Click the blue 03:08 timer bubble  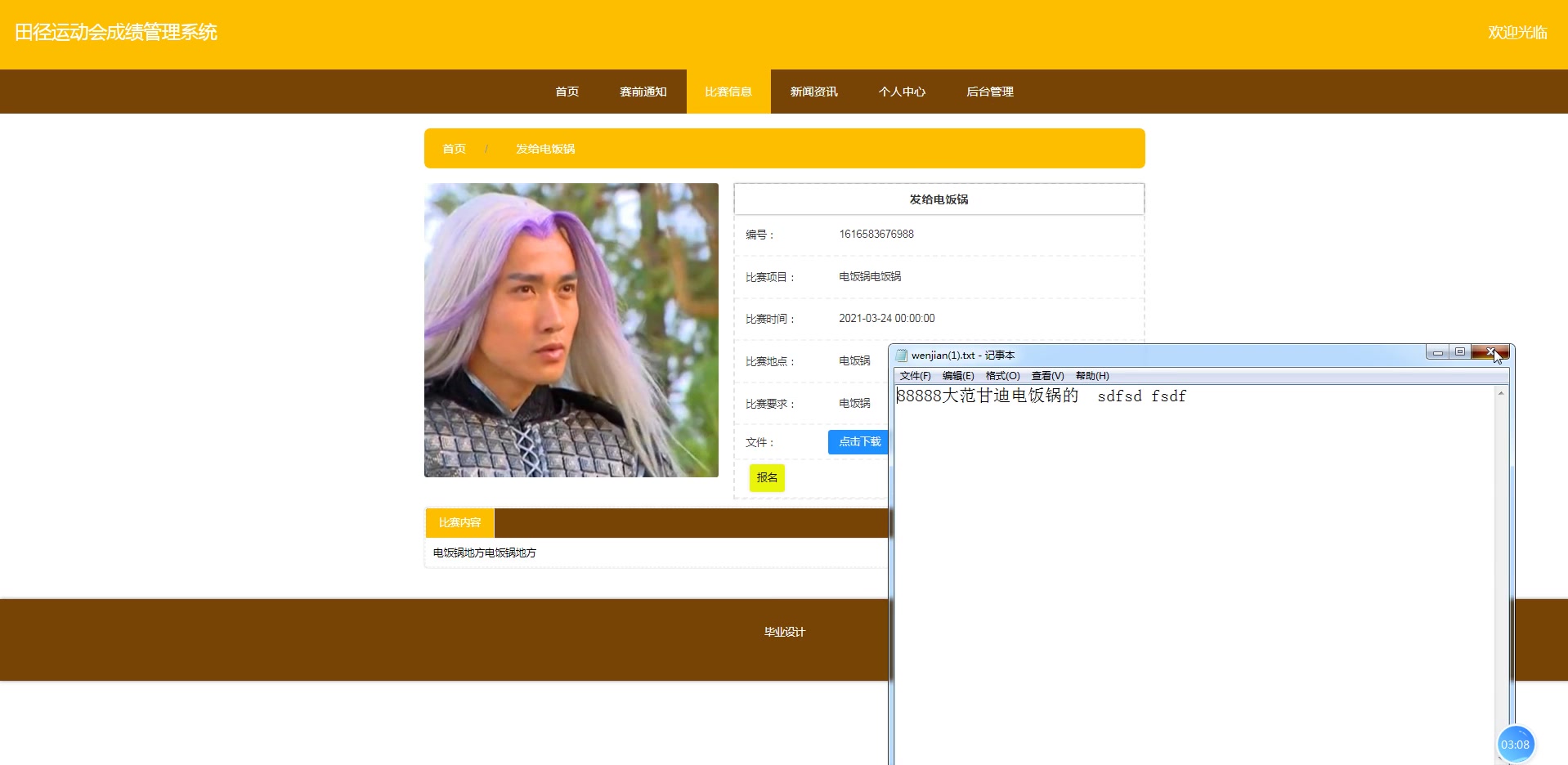[1515, 745]
